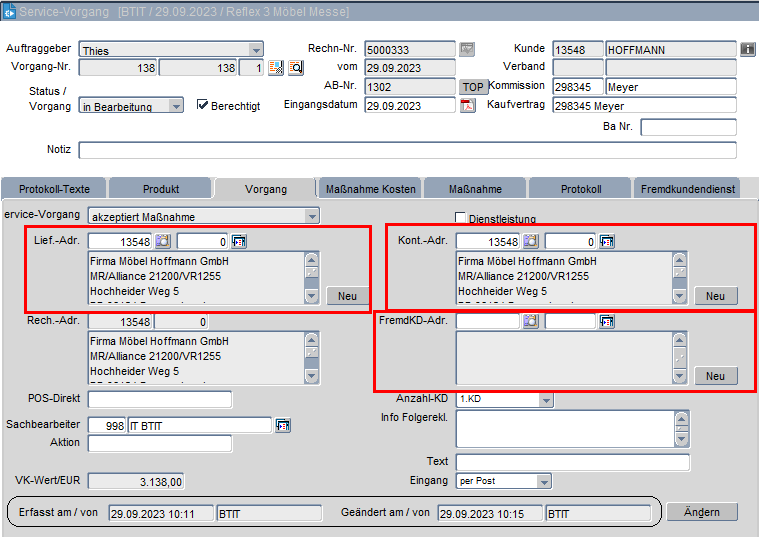This screenshot has height=537, width=759.
Task: Expand the Status dropdown 'in Bearbeitung'
Action: [x=176, y=106]
